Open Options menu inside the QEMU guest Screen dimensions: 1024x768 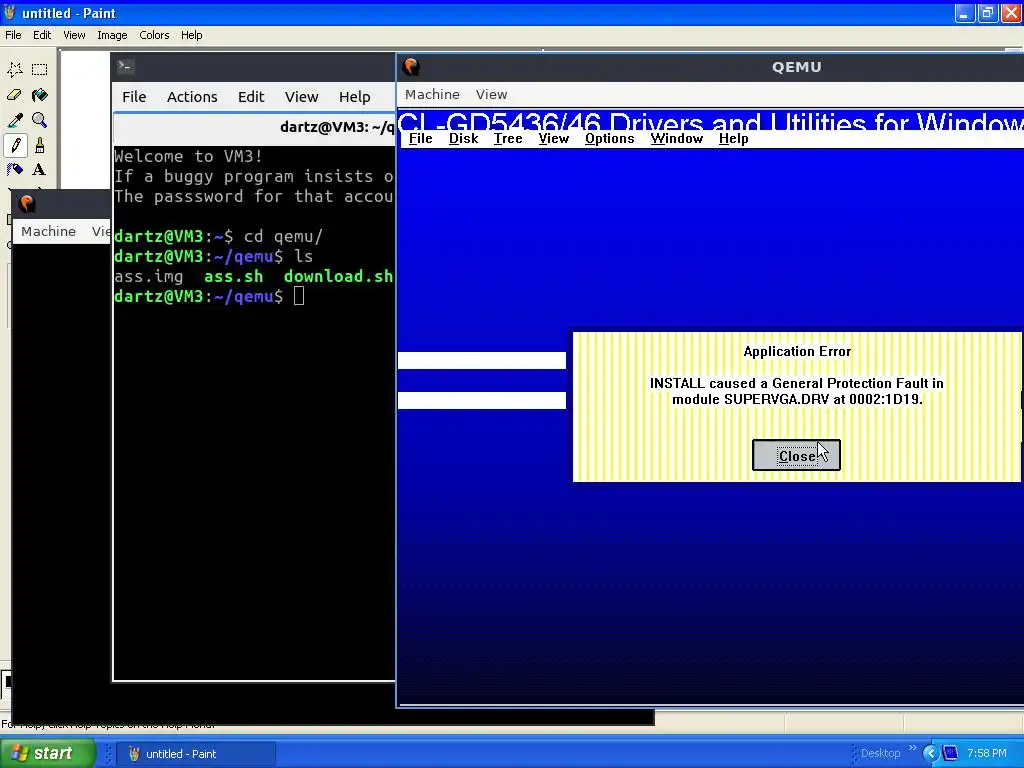(609, 138)
